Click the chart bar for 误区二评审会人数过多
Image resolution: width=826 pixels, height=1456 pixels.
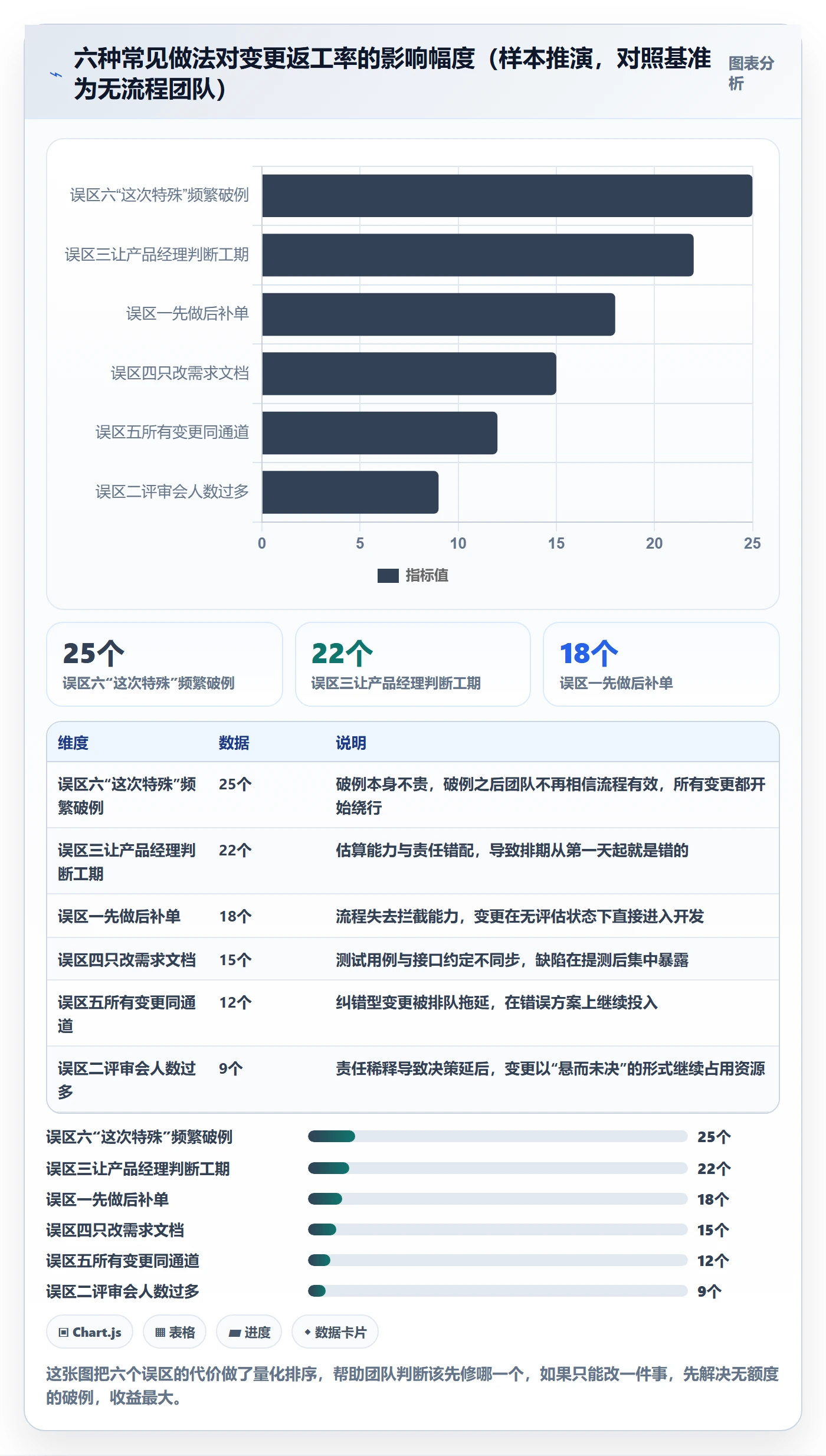point(350,492)
